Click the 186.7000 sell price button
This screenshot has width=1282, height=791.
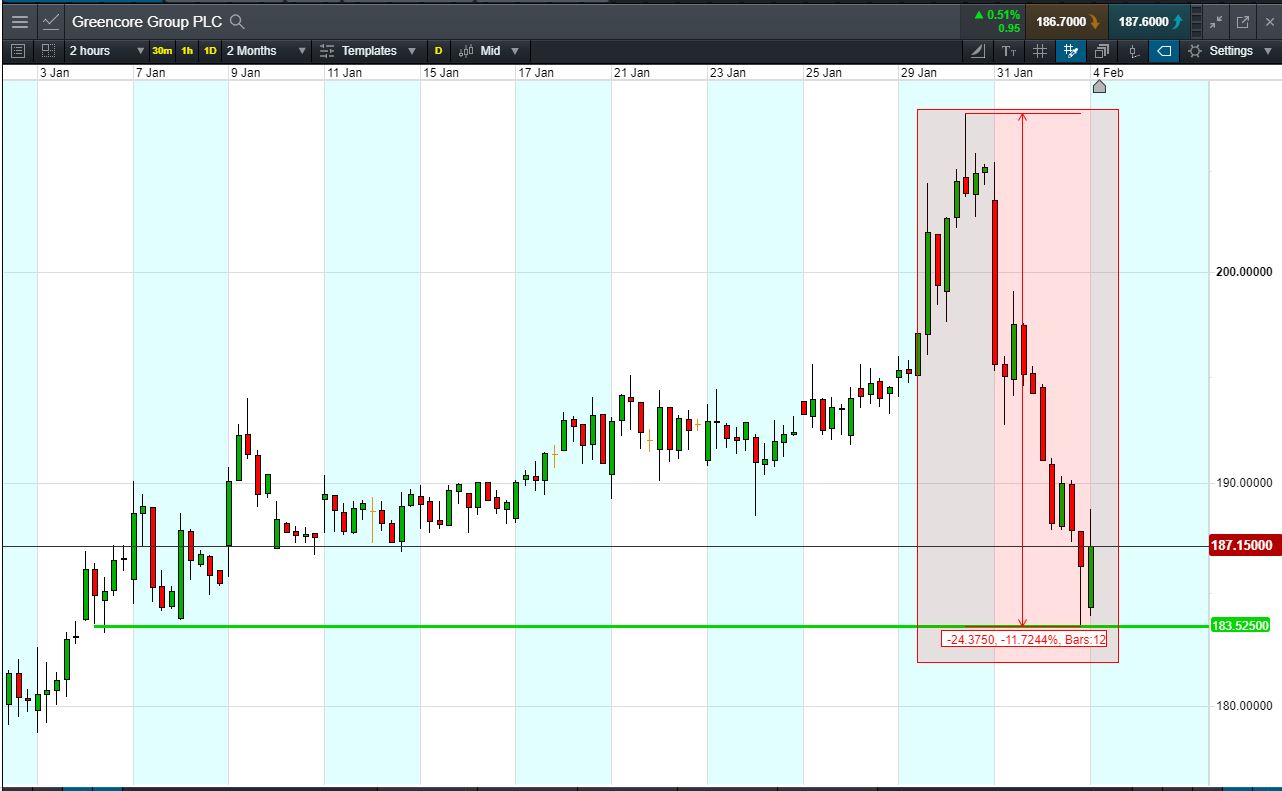point(1066,21)
